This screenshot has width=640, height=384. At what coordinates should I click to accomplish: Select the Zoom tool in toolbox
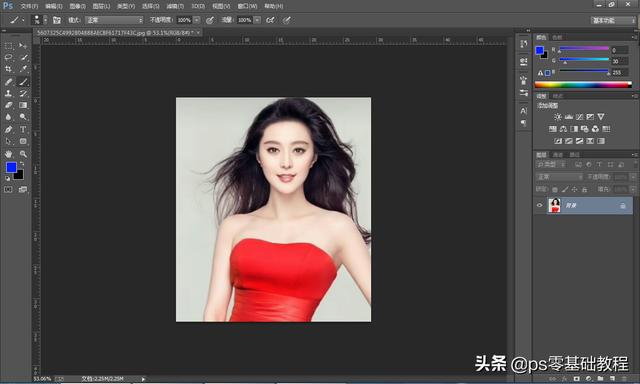(x=23, y=154)
